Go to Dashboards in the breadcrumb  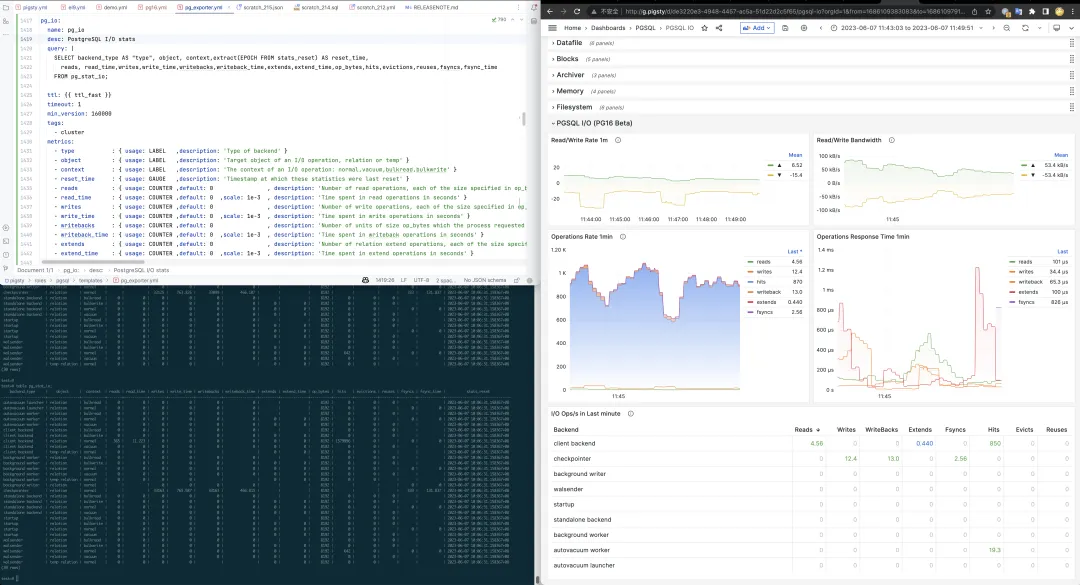coord(607,28)
